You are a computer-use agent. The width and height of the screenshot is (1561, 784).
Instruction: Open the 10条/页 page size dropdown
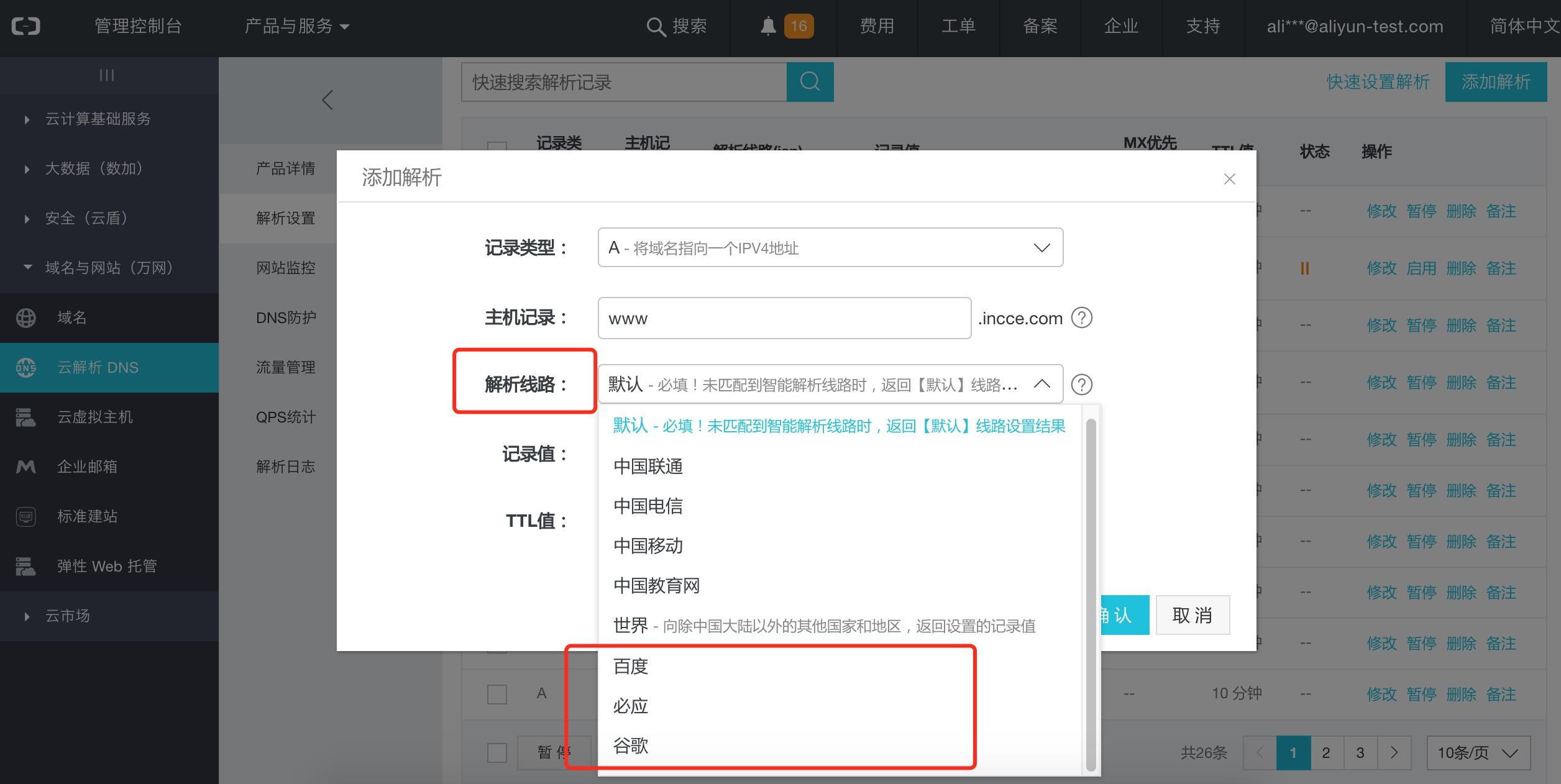coord(1478,753)
